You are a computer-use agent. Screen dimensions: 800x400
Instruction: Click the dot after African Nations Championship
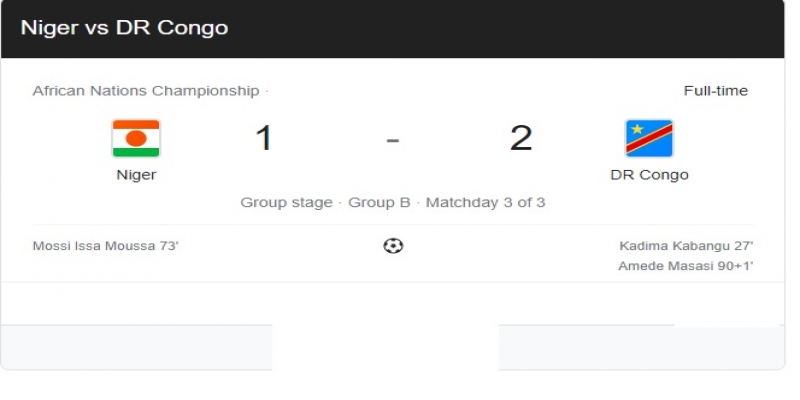(x=266, y=91)
